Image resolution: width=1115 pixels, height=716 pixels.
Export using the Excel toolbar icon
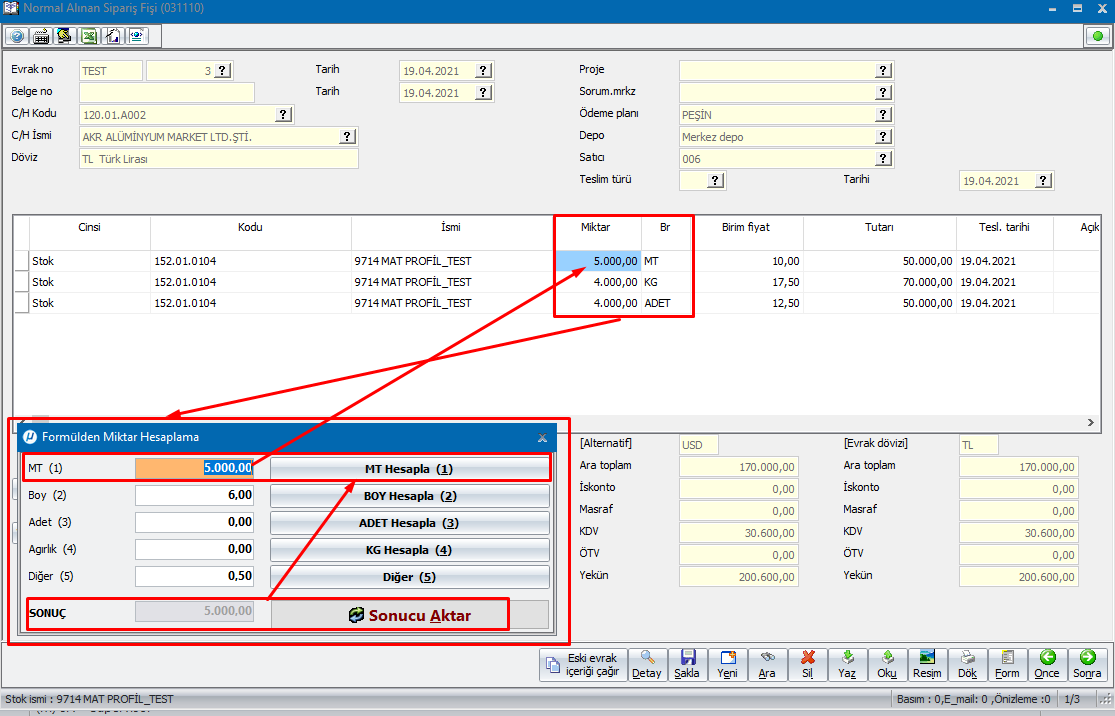coord(89,36)
